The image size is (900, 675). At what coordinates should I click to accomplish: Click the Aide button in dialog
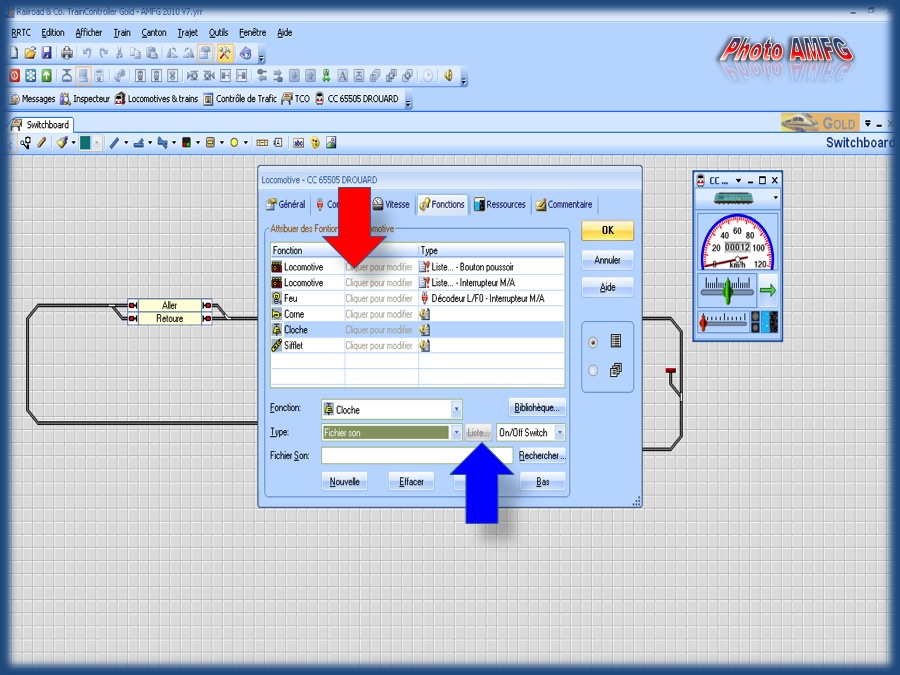[x=607, y=288]
